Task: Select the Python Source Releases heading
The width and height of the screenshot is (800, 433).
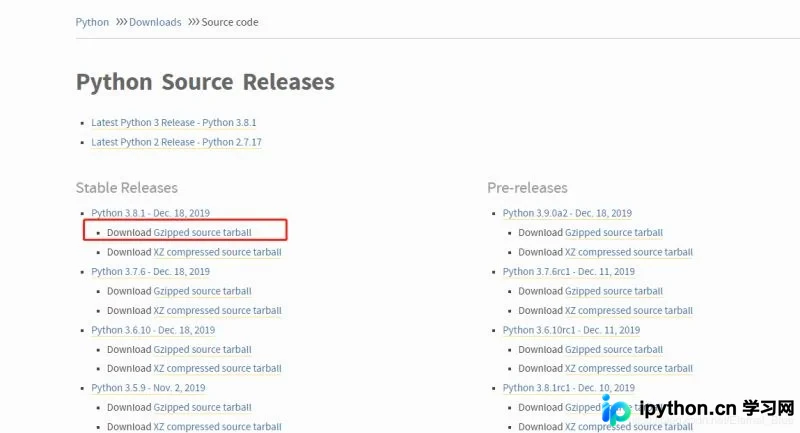Action: pyautogui.click(x=205, y=82)
